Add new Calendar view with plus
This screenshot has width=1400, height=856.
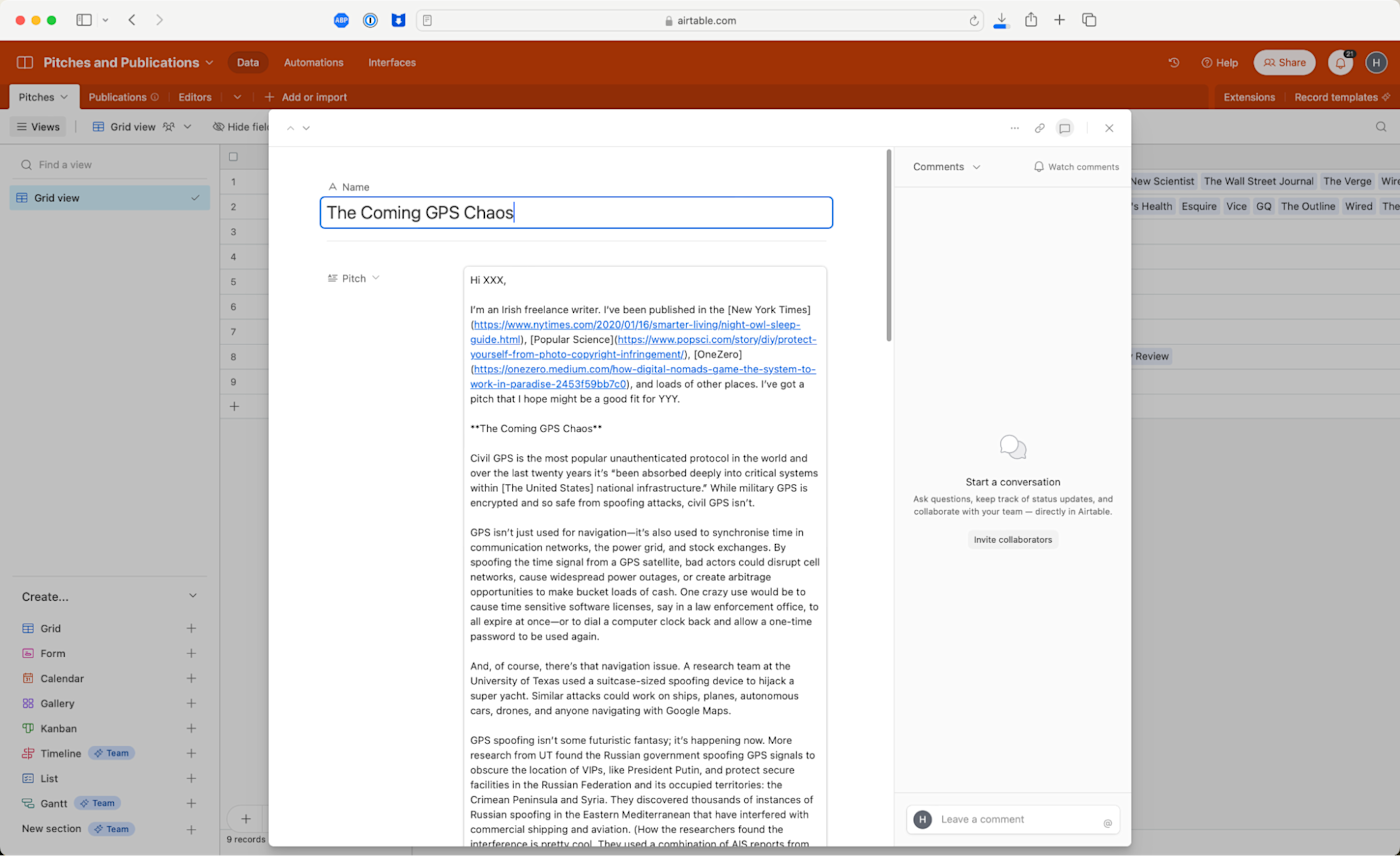(191, 678)
